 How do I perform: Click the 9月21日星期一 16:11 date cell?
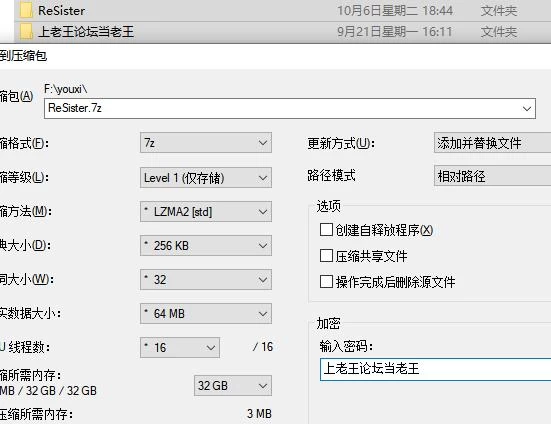click(x=395, y=32)
